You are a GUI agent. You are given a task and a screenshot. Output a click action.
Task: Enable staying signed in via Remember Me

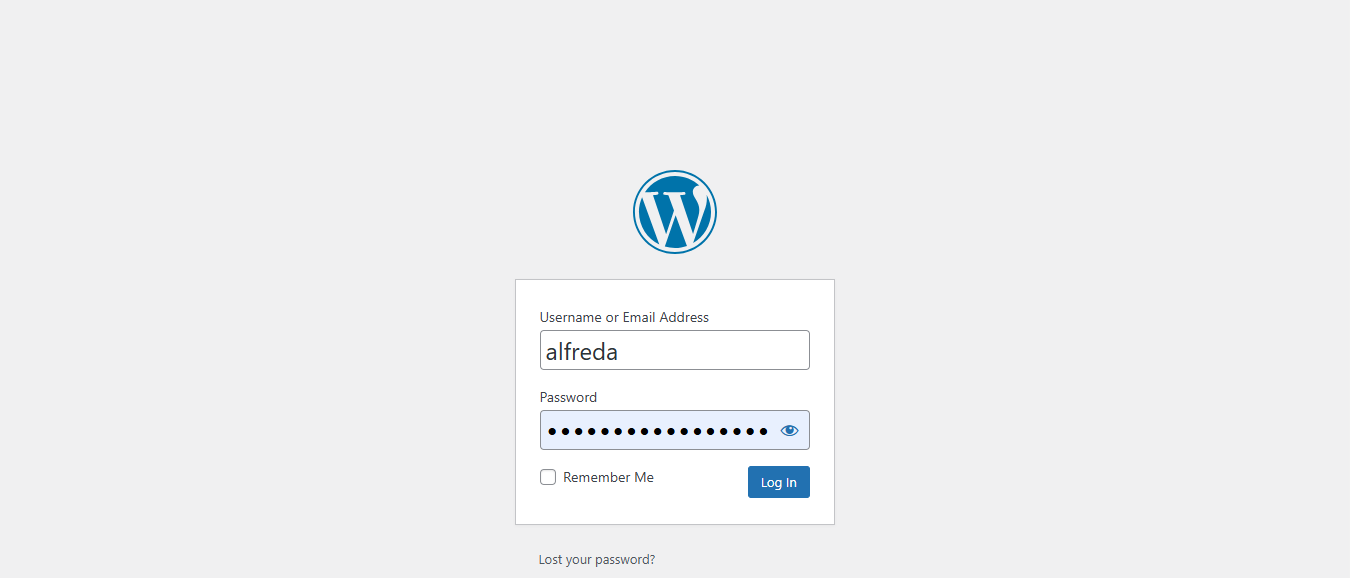[x=548, y=477]
